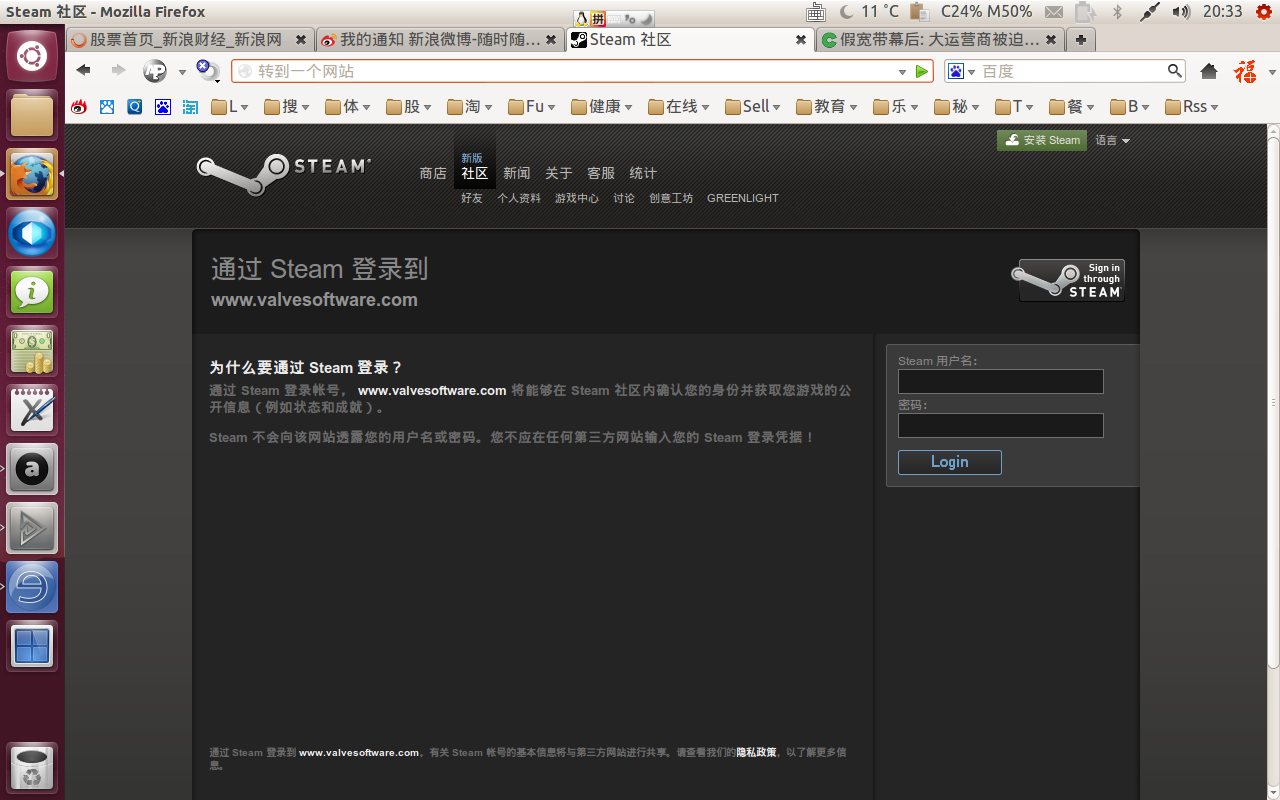Open the 社区 community menu item

coord(475,173)
